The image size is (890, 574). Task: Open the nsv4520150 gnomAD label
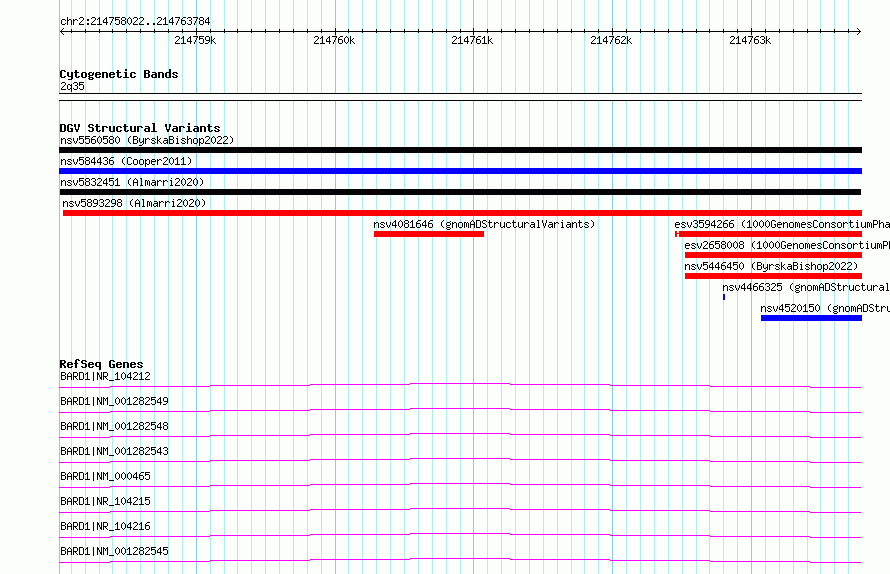click(x=825, y=308)
